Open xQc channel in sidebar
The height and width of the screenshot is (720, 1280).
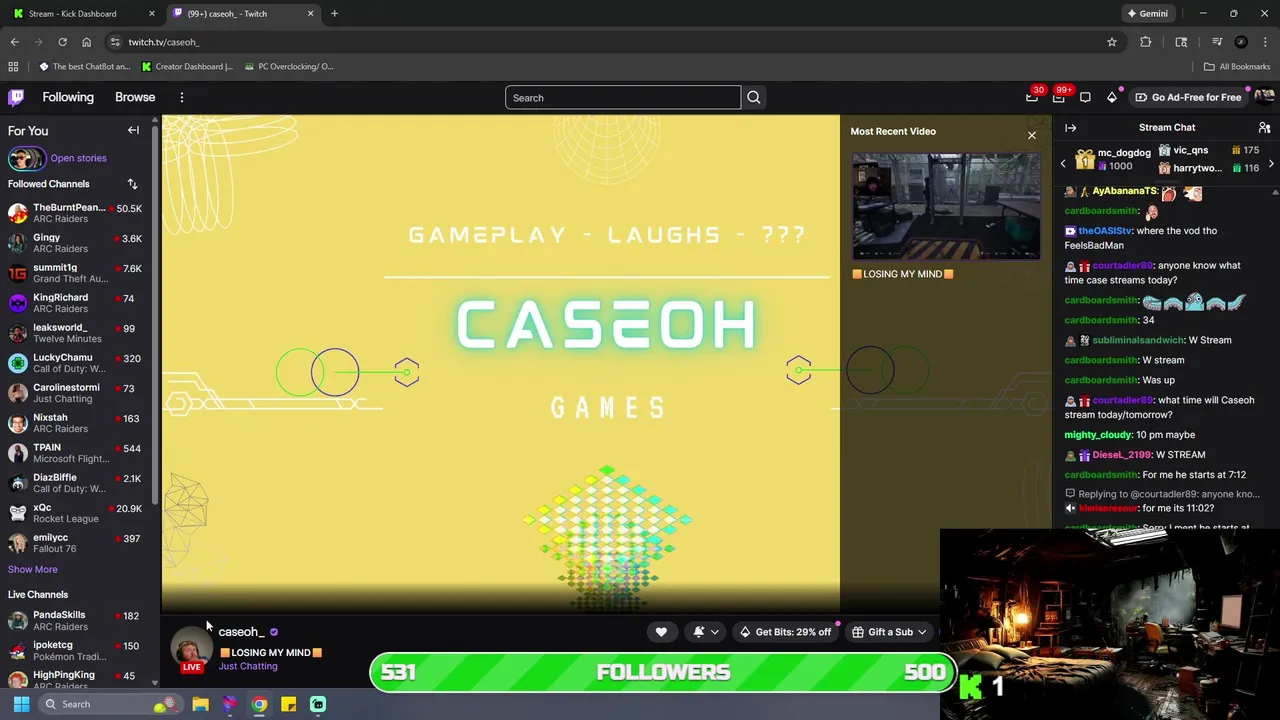[76, 513]
